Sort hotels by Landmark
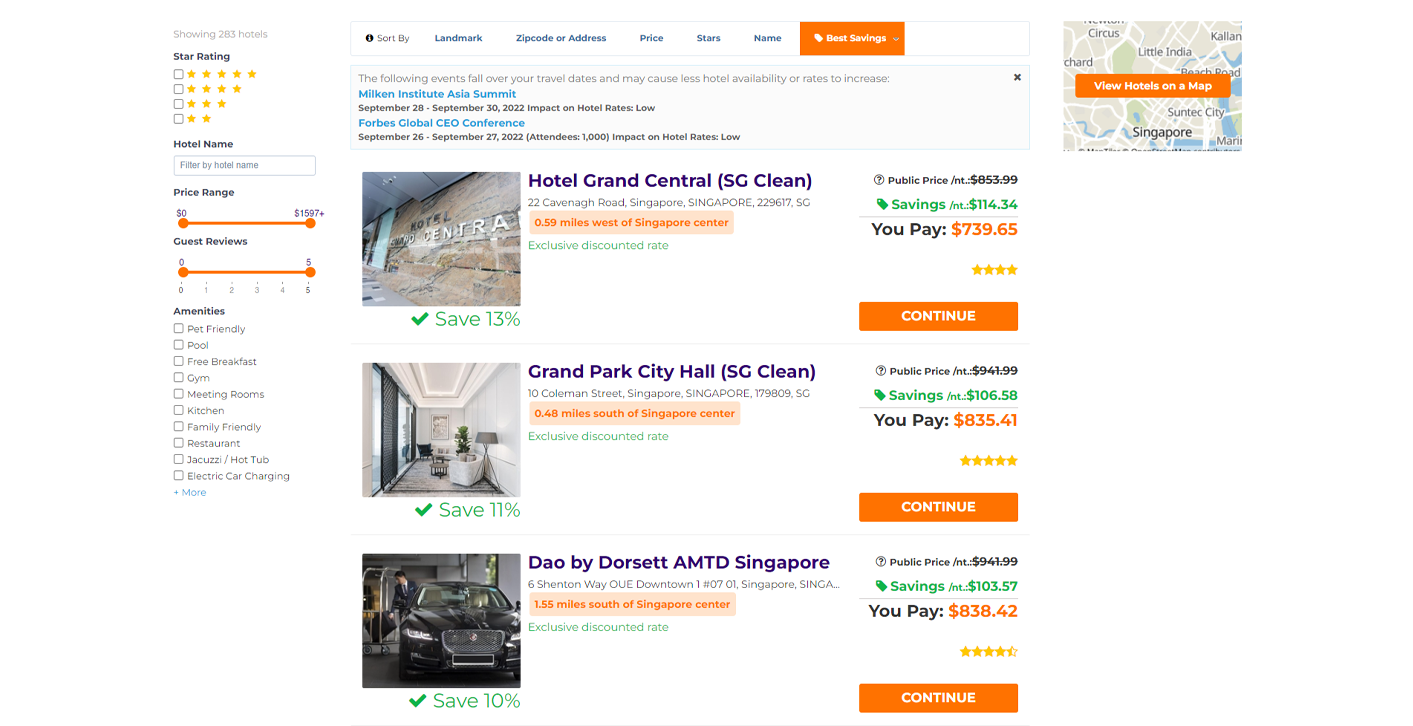Screen dimensions: 1413x726 [x=458, y=38]
